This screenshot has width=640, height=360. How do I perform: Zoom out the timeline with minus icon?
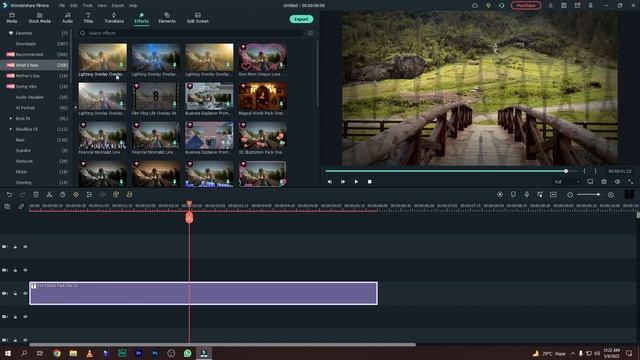coord(570,195)
